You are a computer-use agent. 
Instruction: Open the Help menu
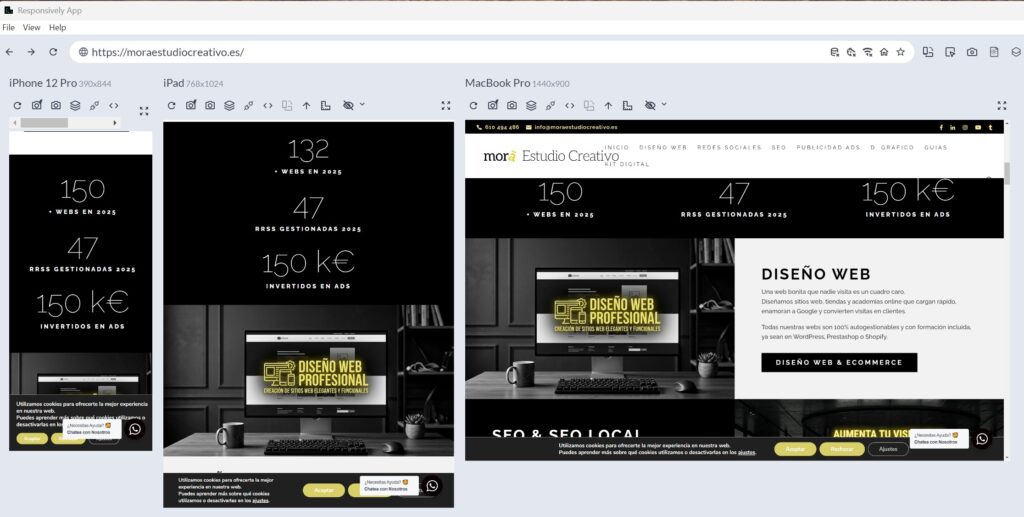click(x=57, y=27)
